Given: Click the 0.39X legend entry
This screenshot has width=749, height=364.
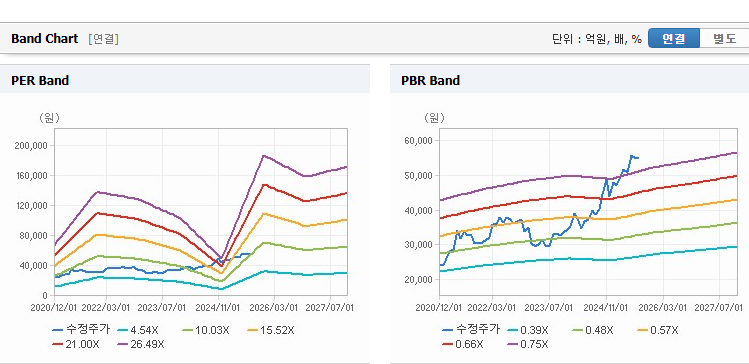Looking at the screenshot, I should pyautogui.click(x=528, y=330).
